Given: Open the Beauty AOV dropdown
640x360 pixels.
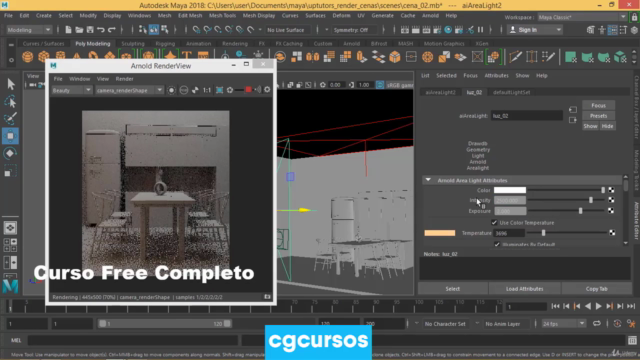Looking at the screenshot, I should pyautogui.click(x=71, y=90).
